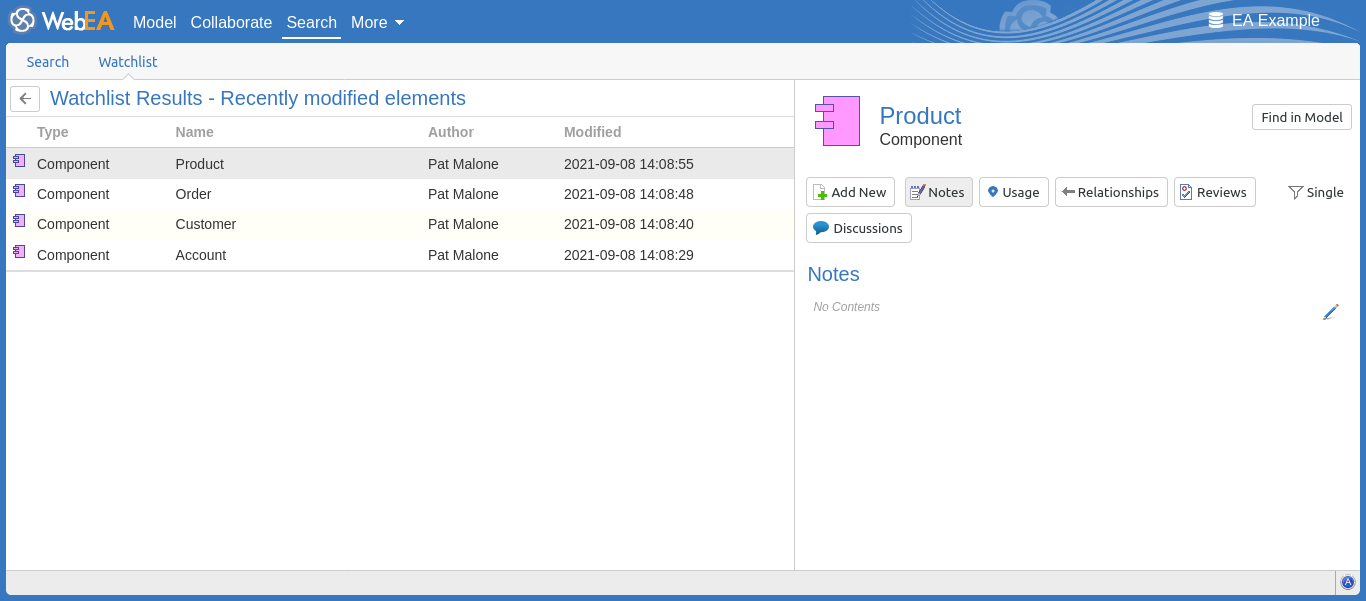
Task: Switch to the Search sub-tab
Action: point(48,62)
